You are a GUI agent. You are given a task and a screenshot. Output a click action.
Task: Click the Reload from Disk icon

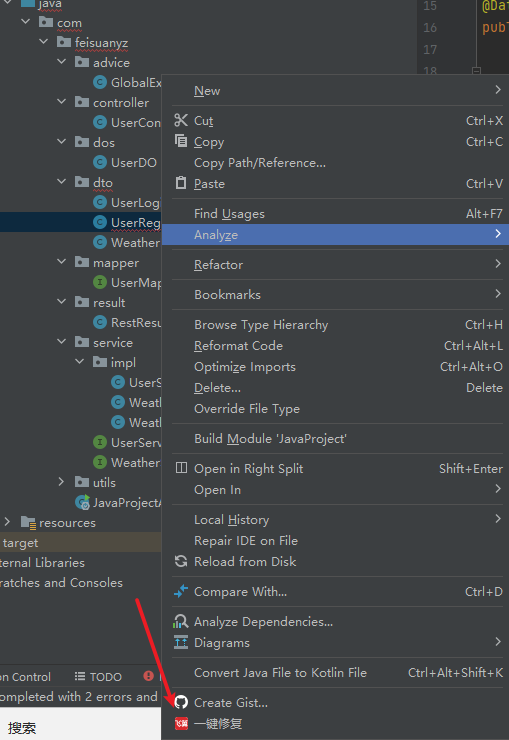pos(181,561)
